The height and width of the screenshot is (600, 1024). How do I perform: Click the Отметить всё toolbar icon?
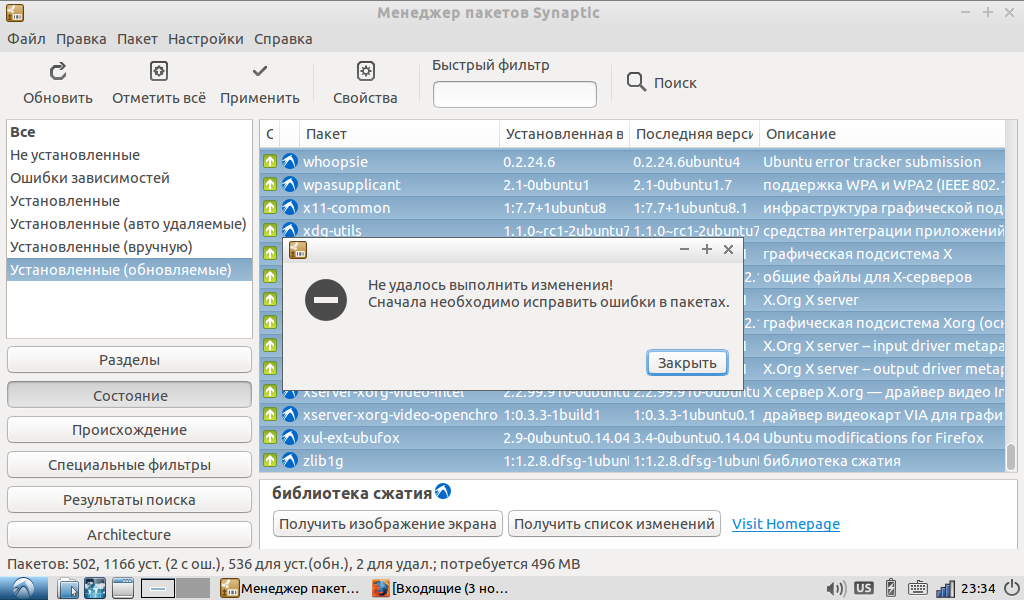[x=159, y=71]
